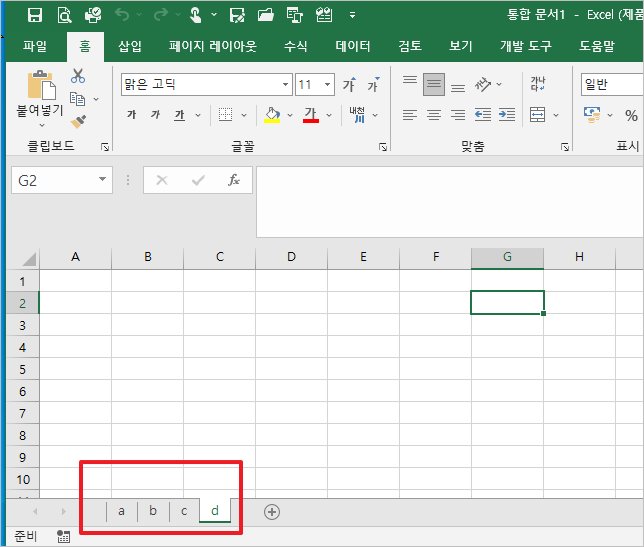Click column header D
This screenshot has width=644, height=547.
tap(291, 257)
